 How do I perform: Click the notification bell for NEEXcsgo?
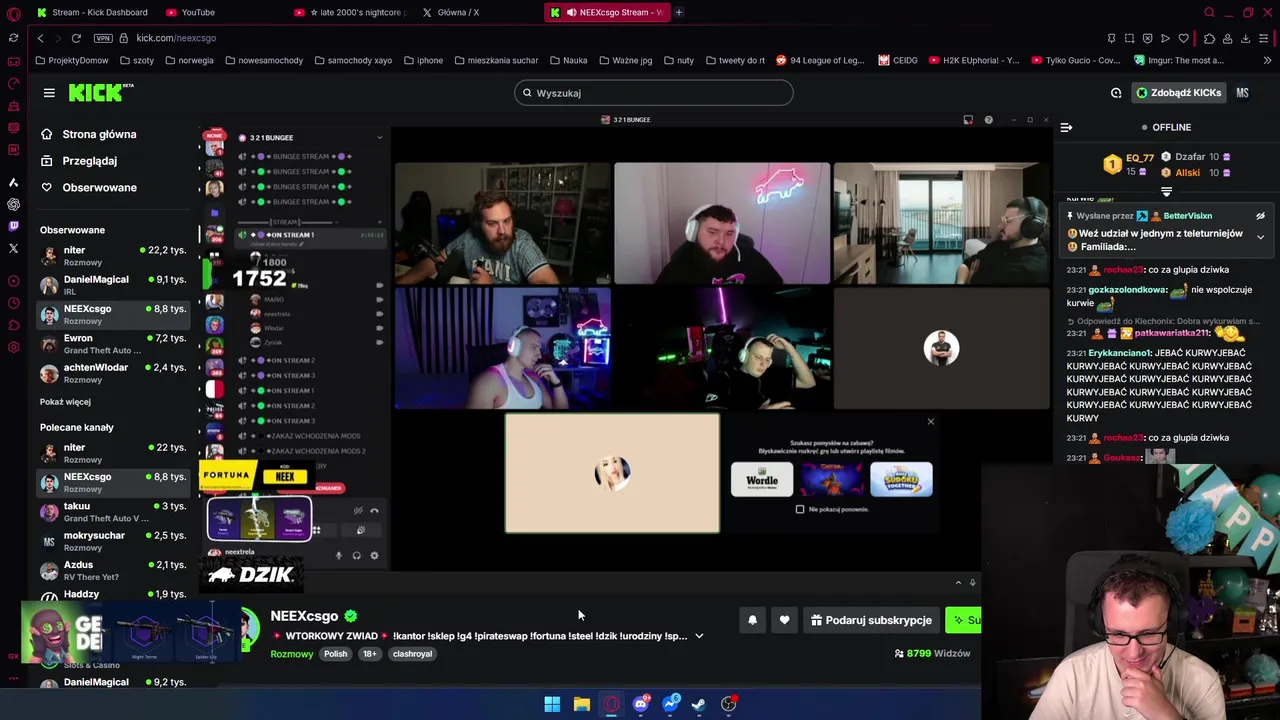click(752, 620)
